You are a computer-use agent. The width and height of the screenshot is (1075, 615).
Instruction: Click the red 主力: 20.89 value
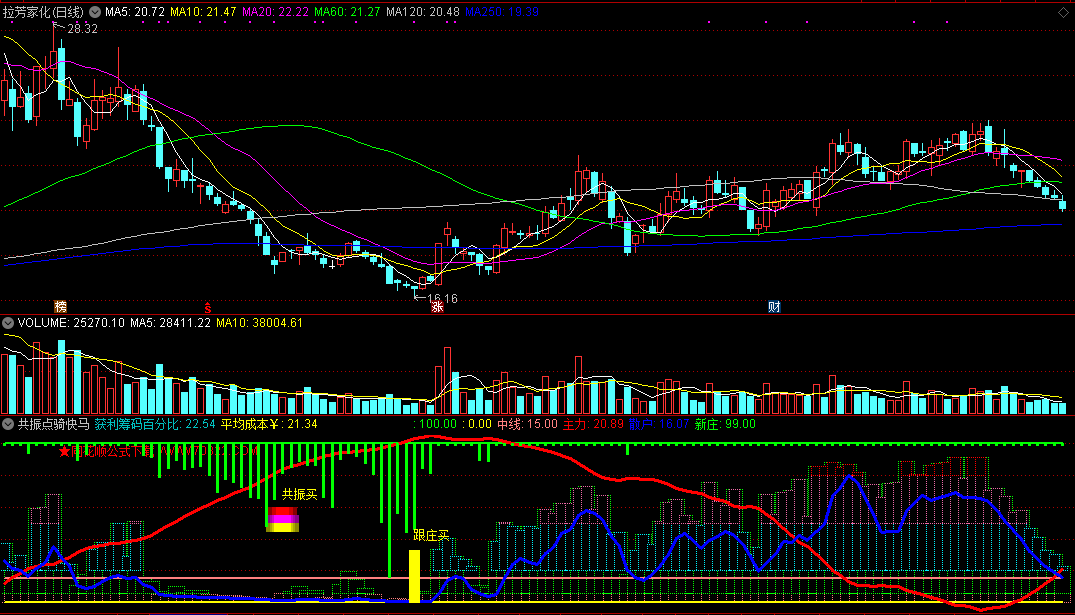594,424
